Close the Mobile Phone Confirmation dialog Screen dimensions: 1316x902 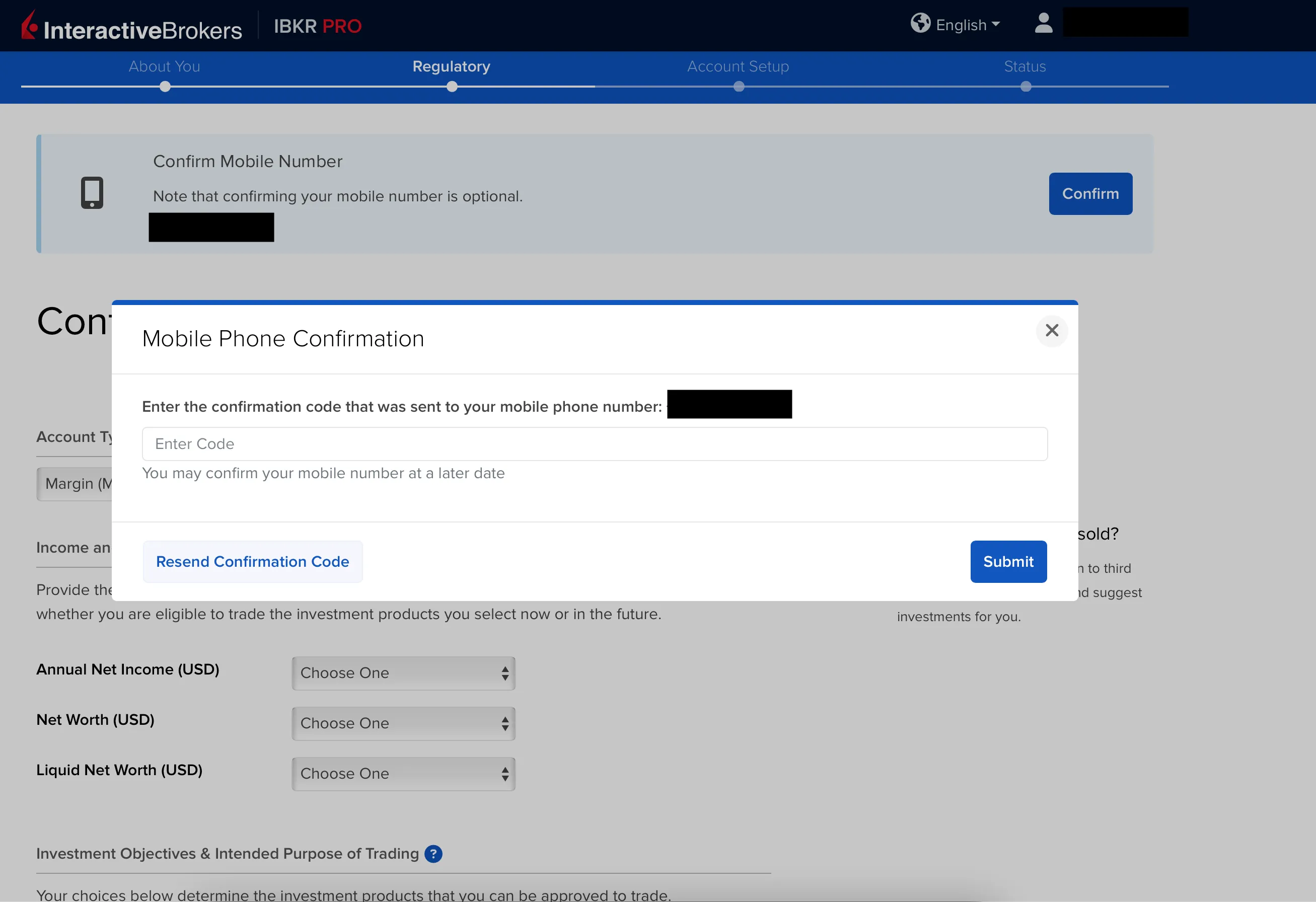(x=1052, y=331)
